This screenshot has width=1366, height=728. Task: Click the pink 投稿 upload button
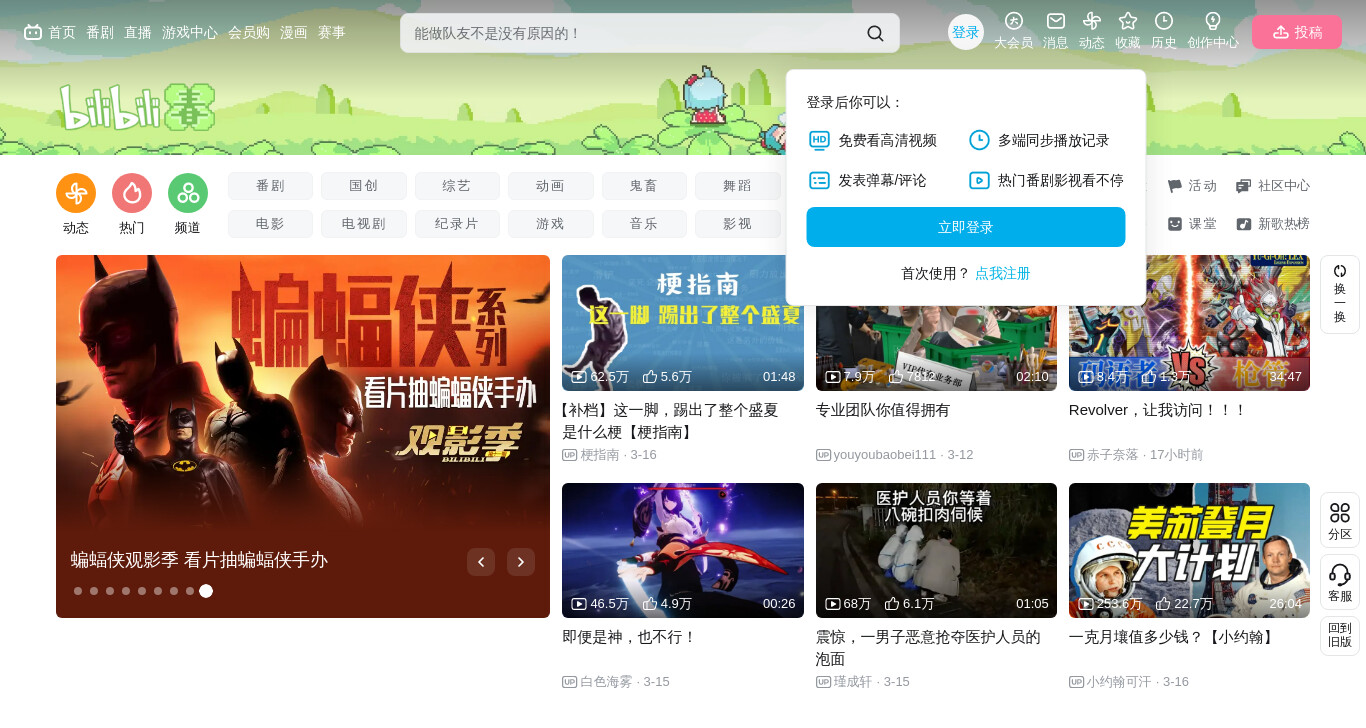pos(1297,32)
